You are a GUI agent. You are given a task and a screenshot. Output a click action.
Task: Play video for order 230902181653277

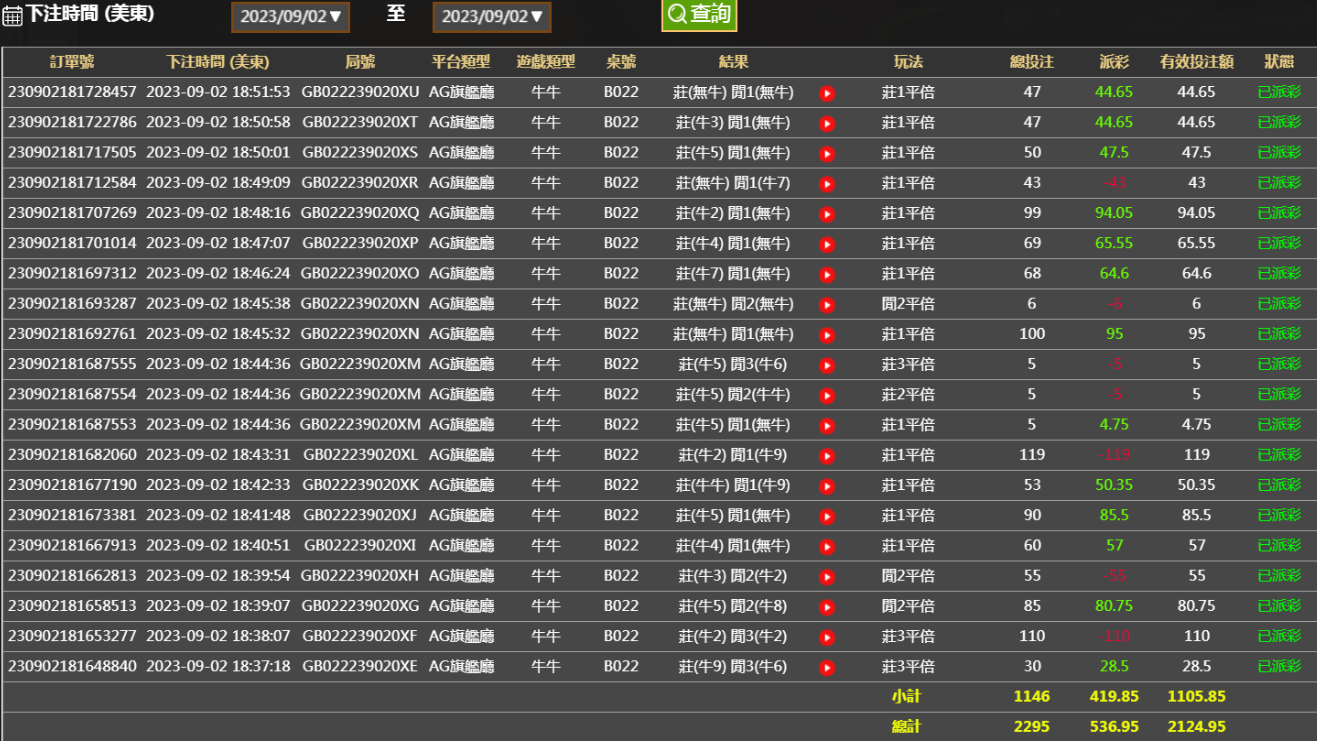coord(827,637)
